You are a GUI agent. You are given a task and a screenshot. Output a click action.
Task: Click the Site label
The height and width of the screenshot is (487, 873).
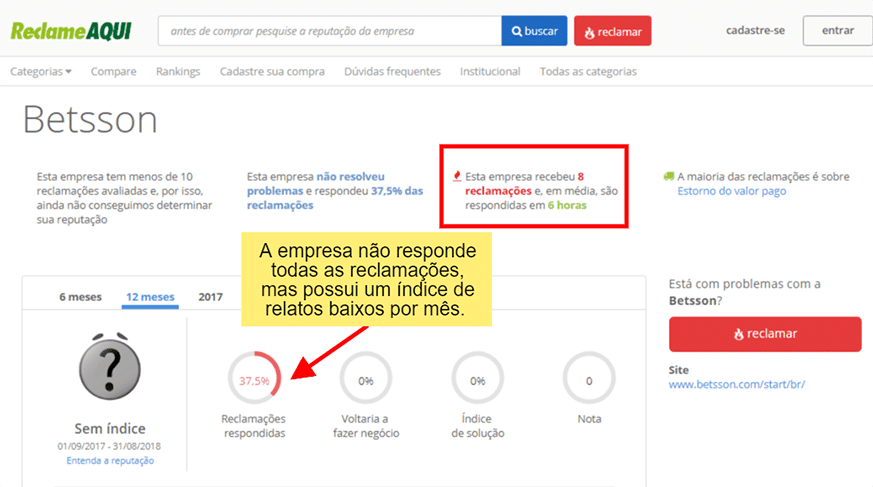[679, 370]
